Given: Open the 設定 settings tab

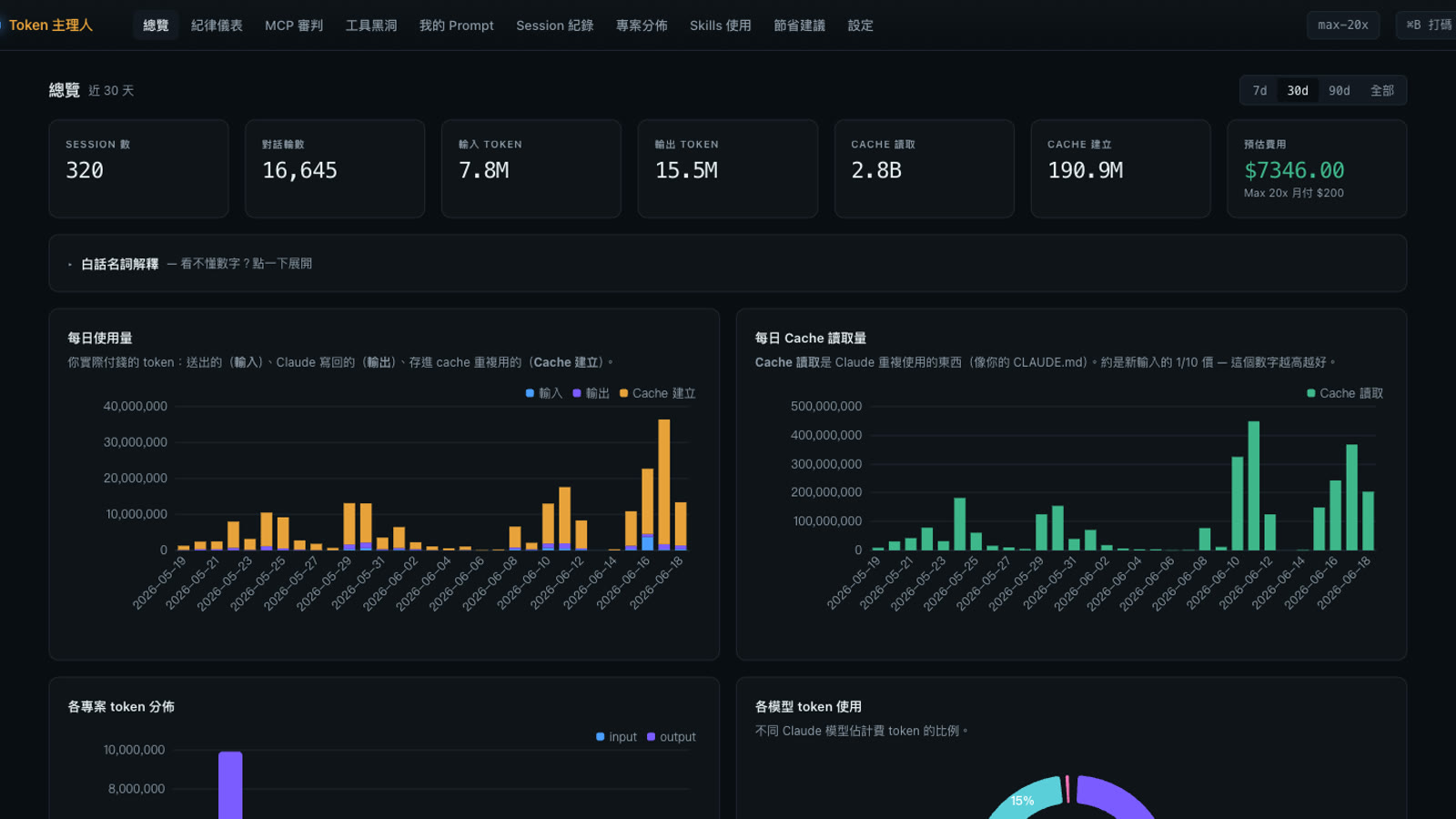Looking at the screenshot, I should 861,25.
